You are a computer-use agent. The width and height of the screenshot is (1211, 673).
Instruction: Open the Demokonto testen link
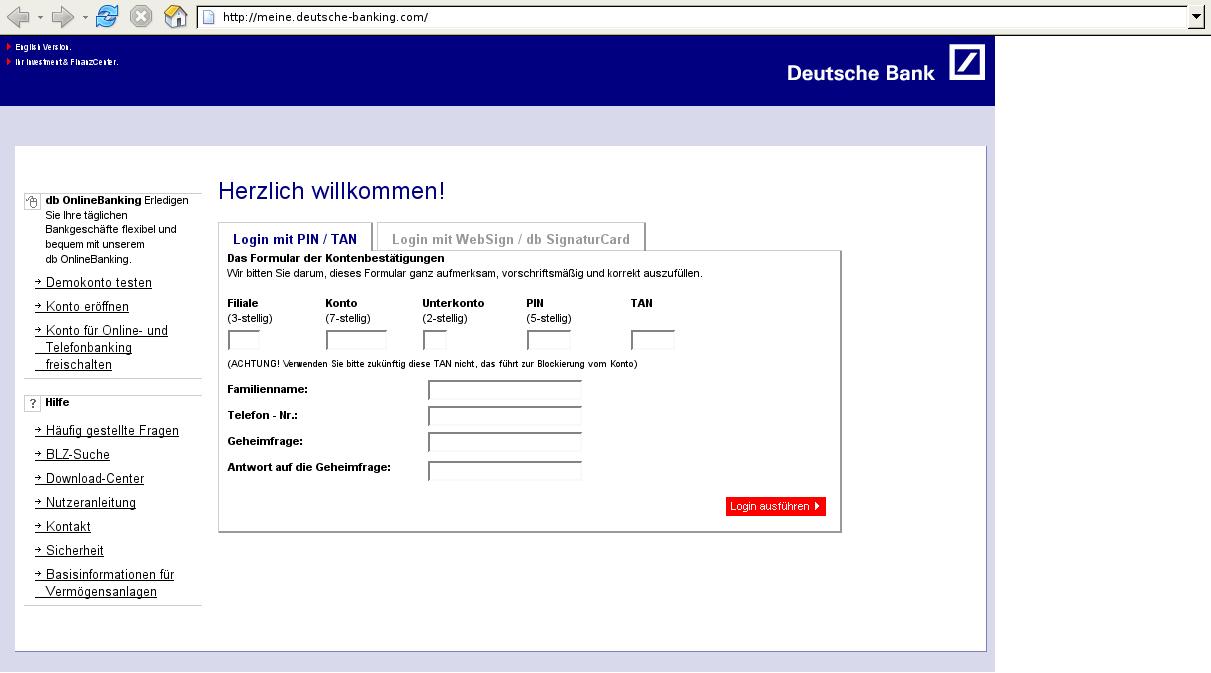point(99,283)
